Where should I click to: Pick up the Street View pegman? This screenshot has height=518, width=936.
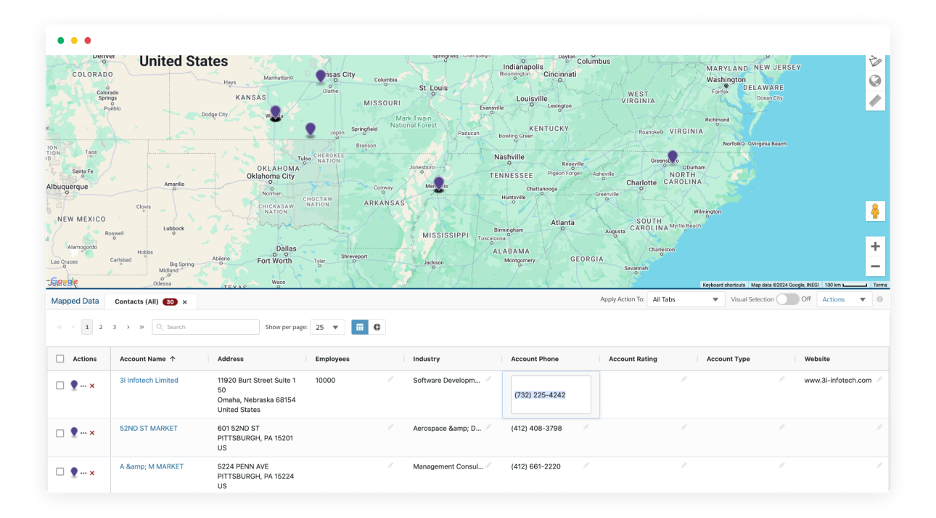click(x=875, y=211)
